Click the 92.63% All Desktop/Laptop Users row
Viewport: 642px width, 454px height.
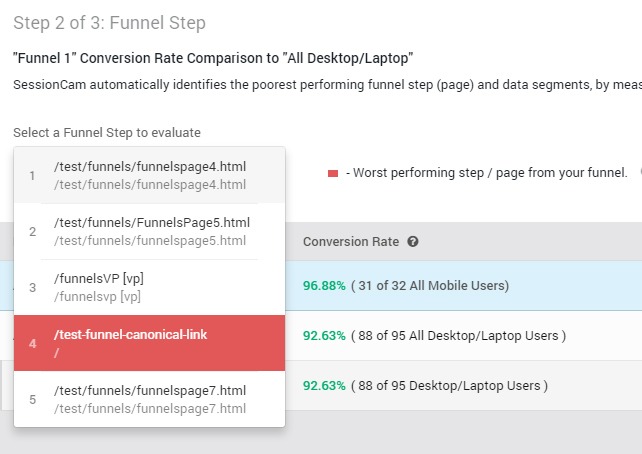click(463, 336)
